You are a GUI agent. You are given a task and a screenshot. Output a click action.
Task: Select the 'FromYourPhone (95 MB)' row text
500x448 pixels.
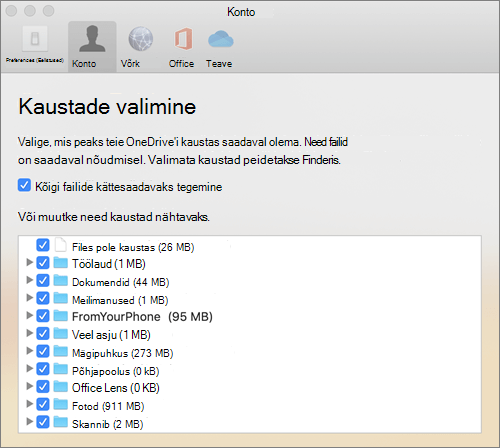[x=142, y=317]
